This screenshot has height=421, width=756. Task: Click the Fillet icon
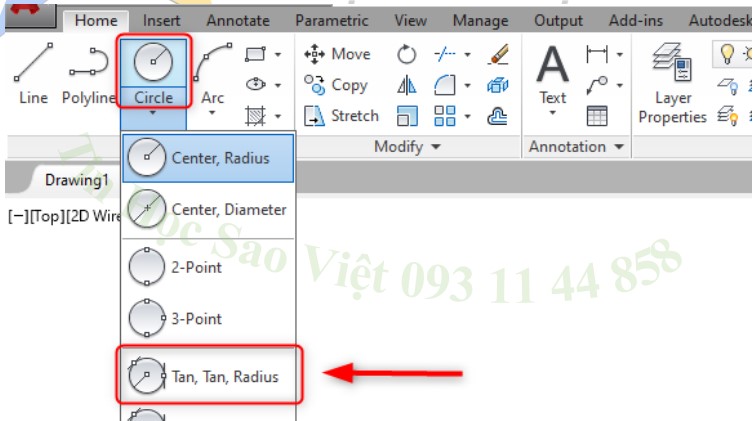click(445, 85)
